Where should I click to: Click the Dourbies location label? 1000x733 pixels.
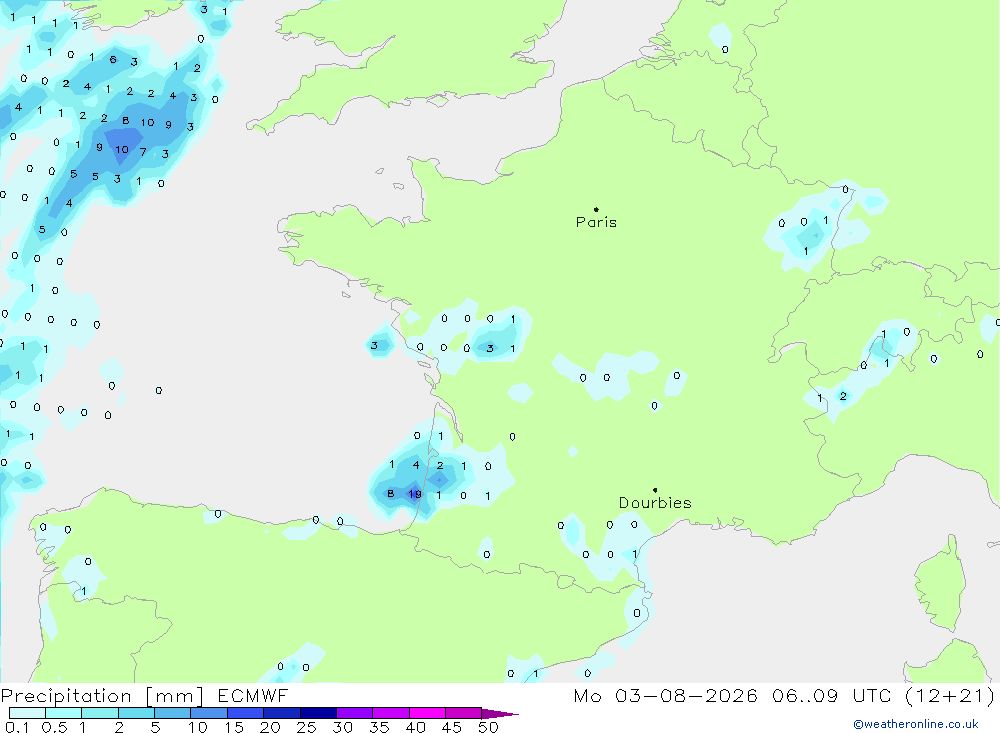tap(655, 503)
